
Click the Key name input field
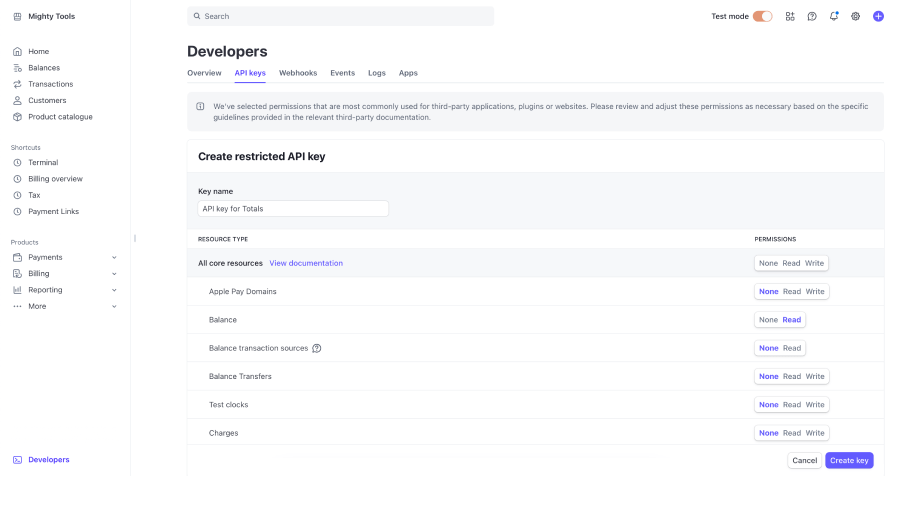pos(293,209)
